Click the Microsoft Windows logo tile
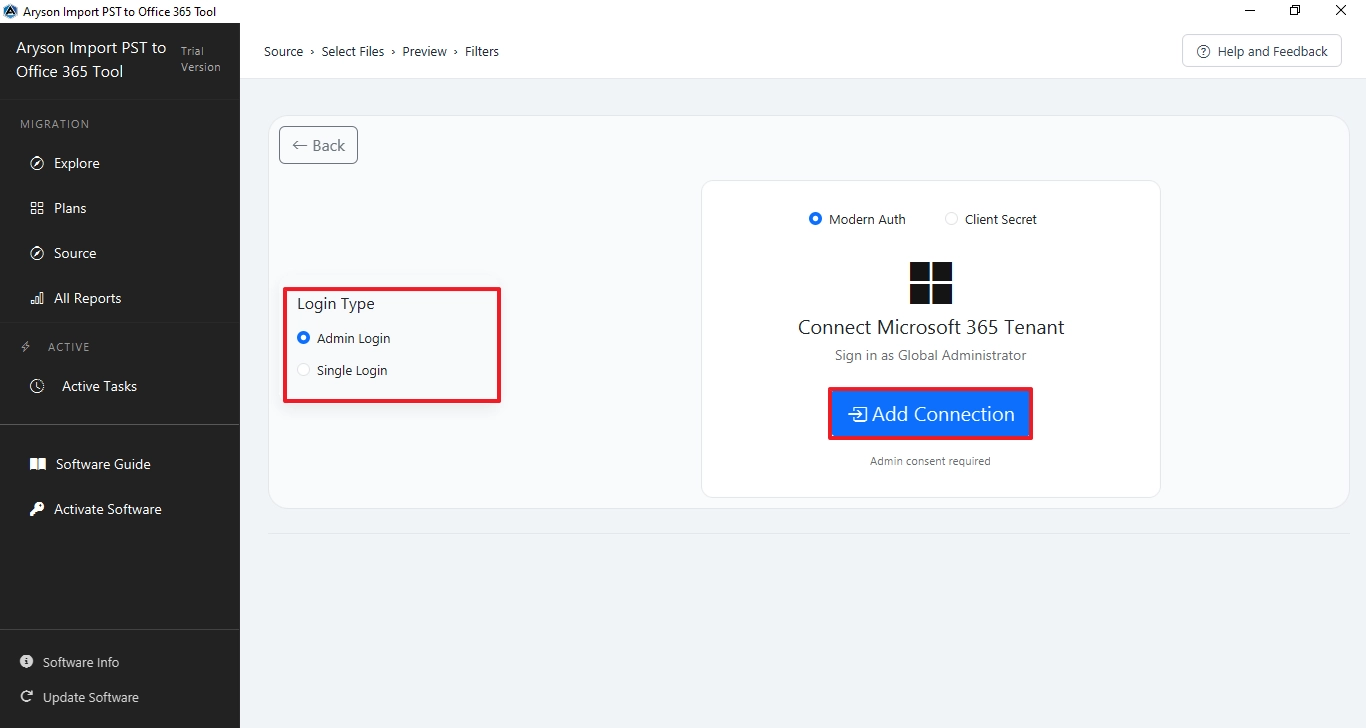The width and height of the screenshot is (1366, 728). coord(930,283)
